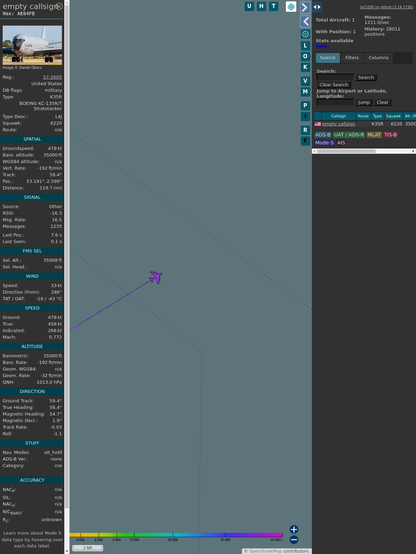416x554 pixels.
Task: Toggle the L map option button
Action: click(305, 46)
